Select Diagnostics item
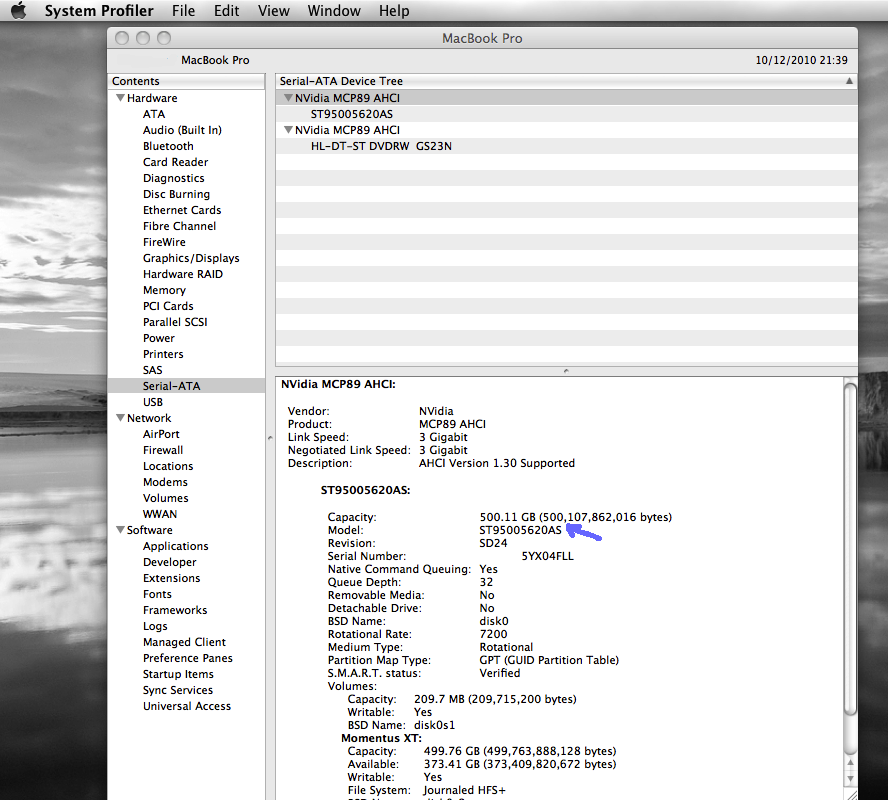 (173, 178)
